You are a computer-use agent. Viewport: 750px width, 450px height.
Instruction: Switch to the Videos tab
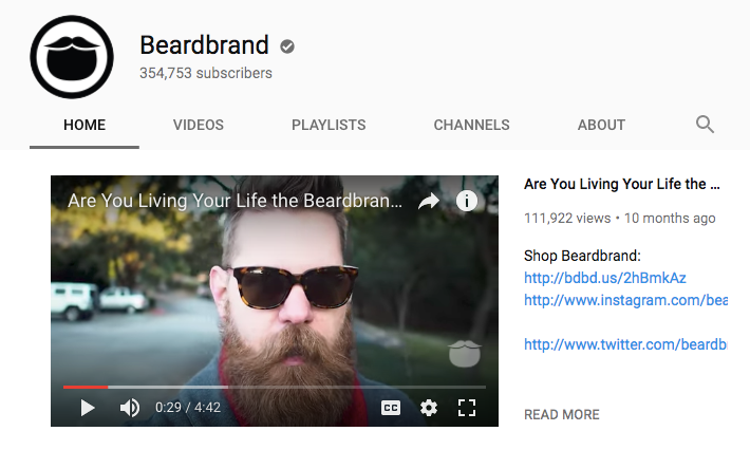coord(198,125)
